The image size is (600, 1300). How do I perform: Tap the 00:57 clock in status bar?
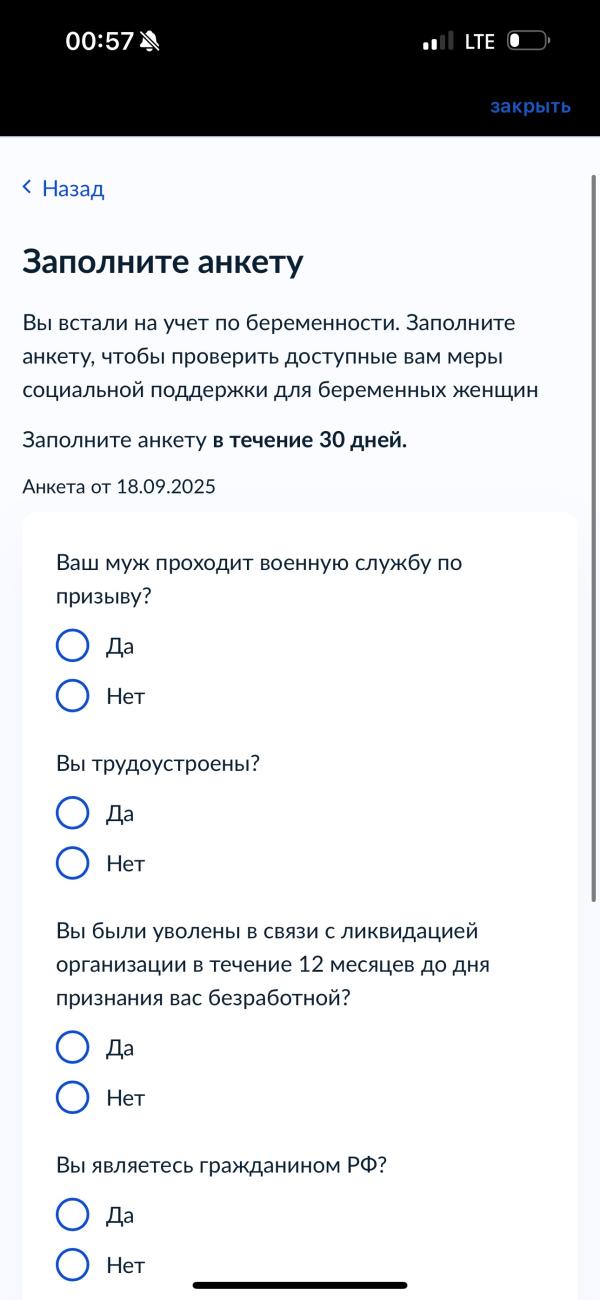[99, 42]
